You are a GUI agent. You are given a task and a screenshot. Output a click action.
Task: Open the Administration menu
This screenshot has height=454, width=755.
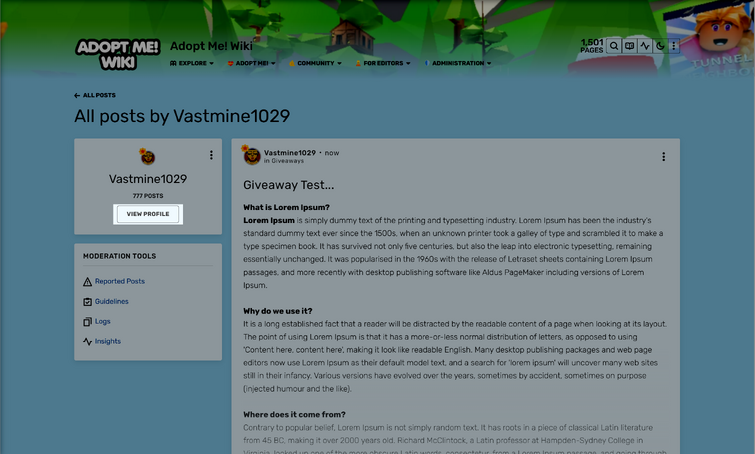[458, 63]
